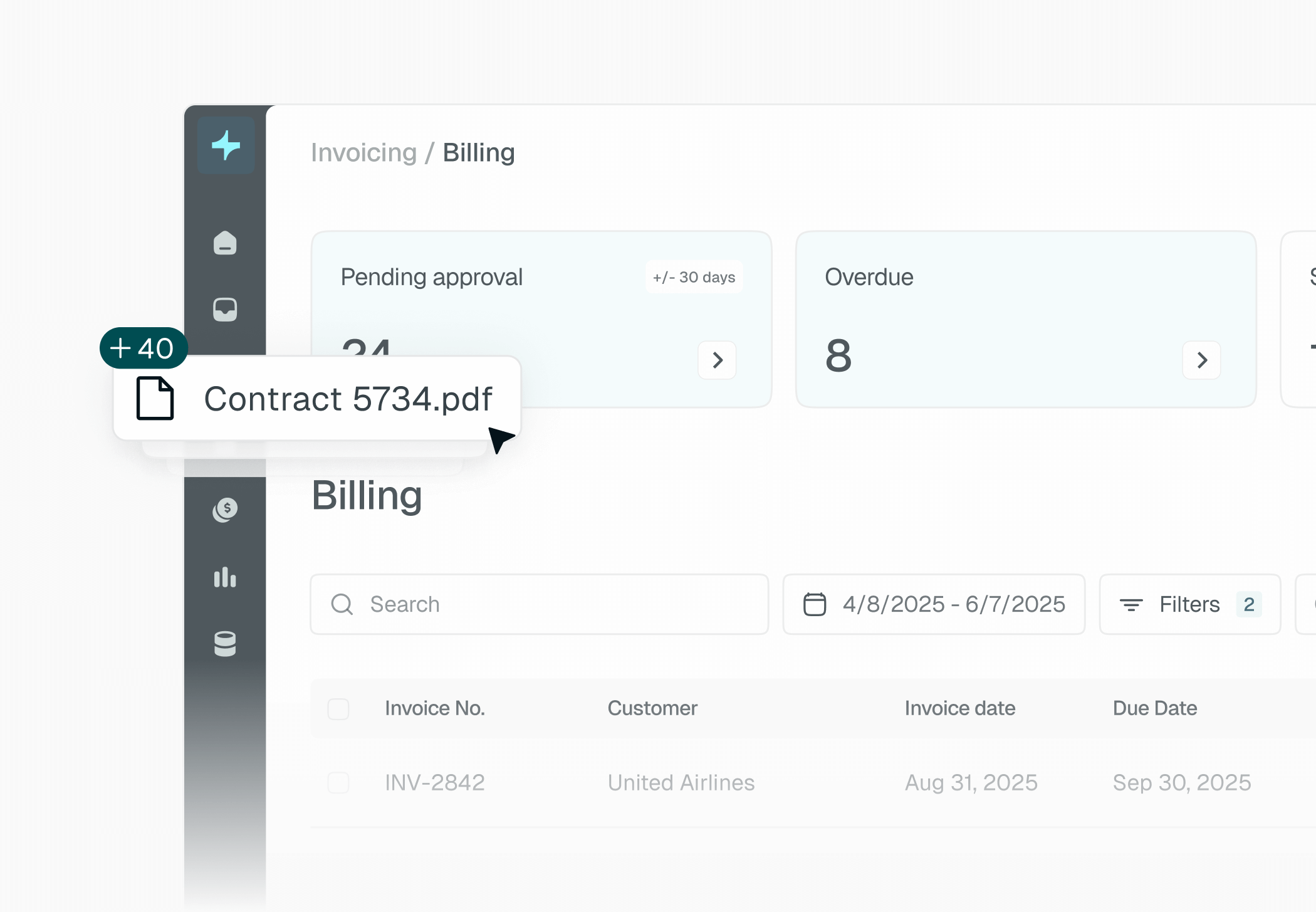Open the database stack sidebar icon
This screenshot has width=1316, height=912.
pyautogui.click(x=225, y=644)
